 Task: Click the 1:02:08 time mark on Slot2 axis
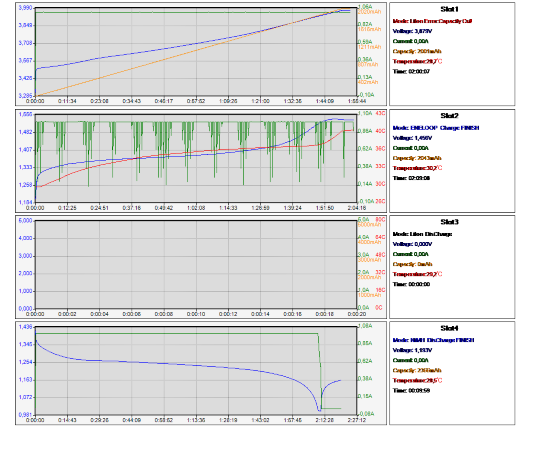196,208
